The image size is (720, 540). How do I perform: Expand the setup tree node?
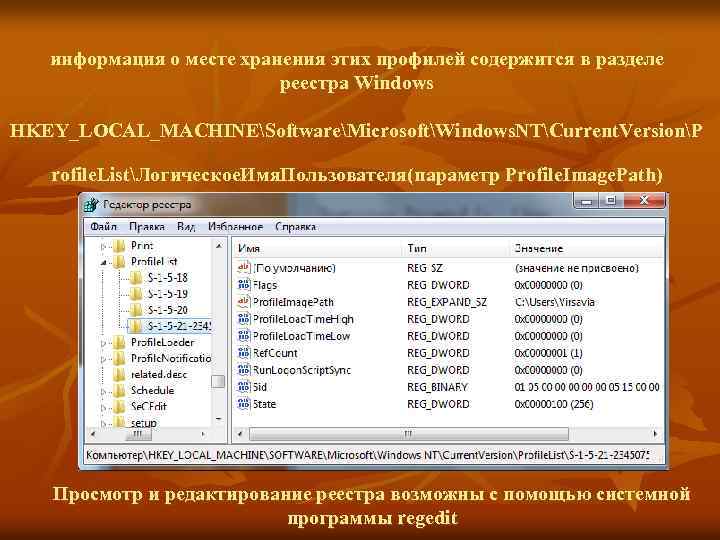(103, 423)
